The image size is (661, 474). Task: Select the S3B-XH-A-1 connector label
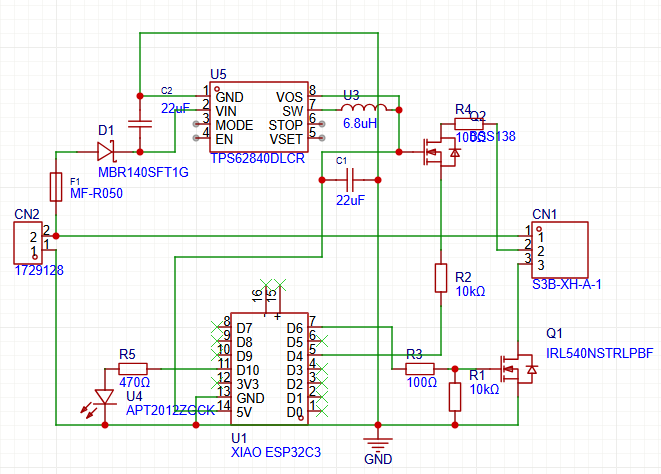[567, 285]
